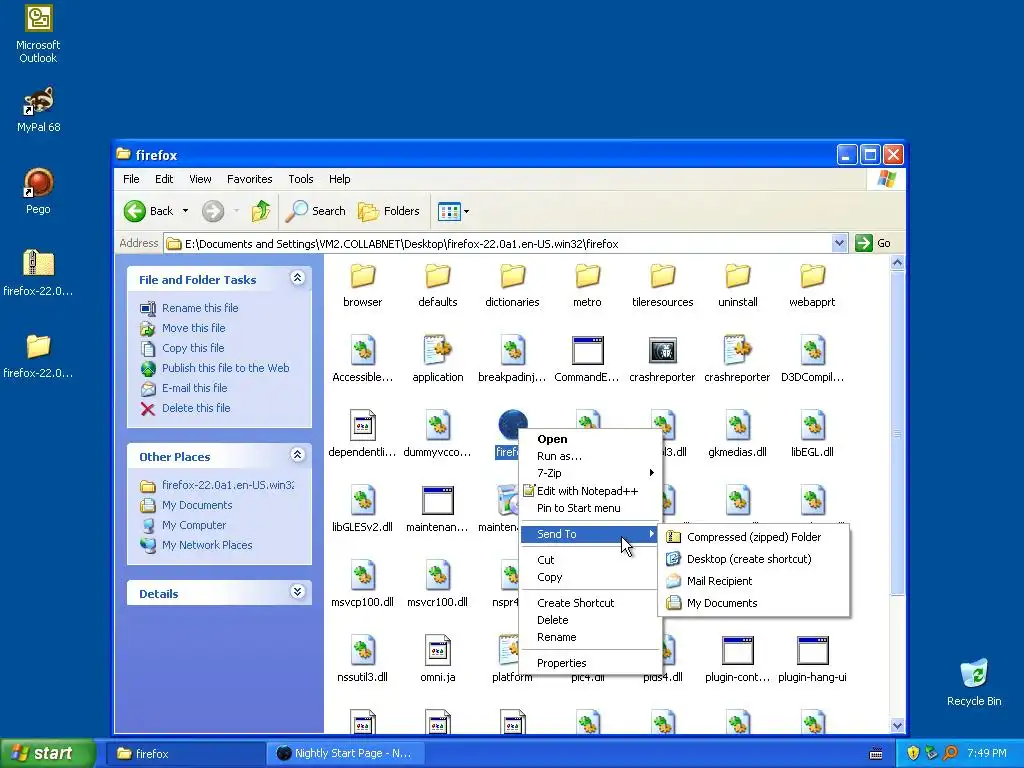
Task: Open My Network Places link
Action: tap(206, 545)
